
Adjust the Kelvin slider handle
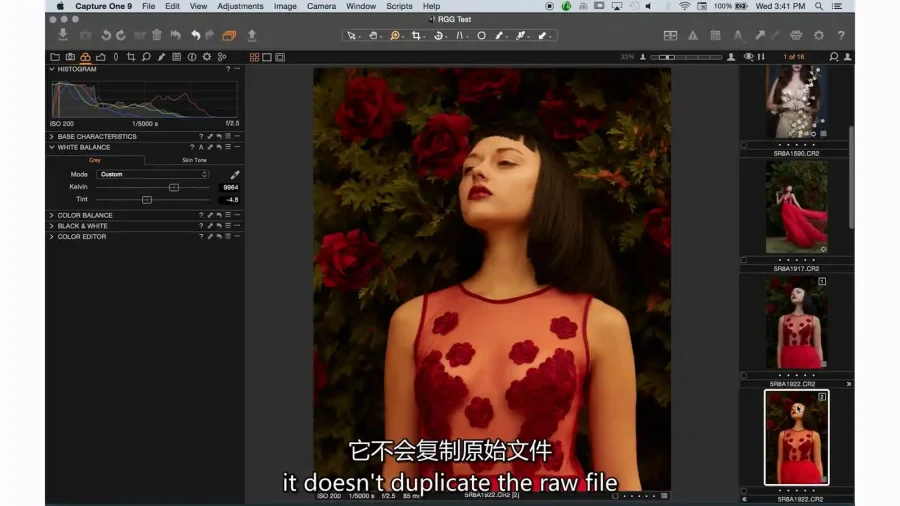[x=174, y=188]
